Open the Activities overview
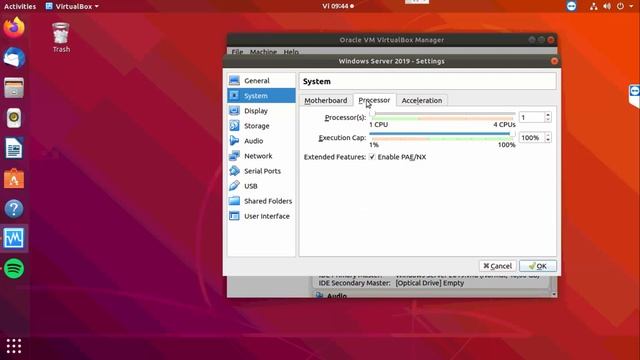 tap(20, 6)
